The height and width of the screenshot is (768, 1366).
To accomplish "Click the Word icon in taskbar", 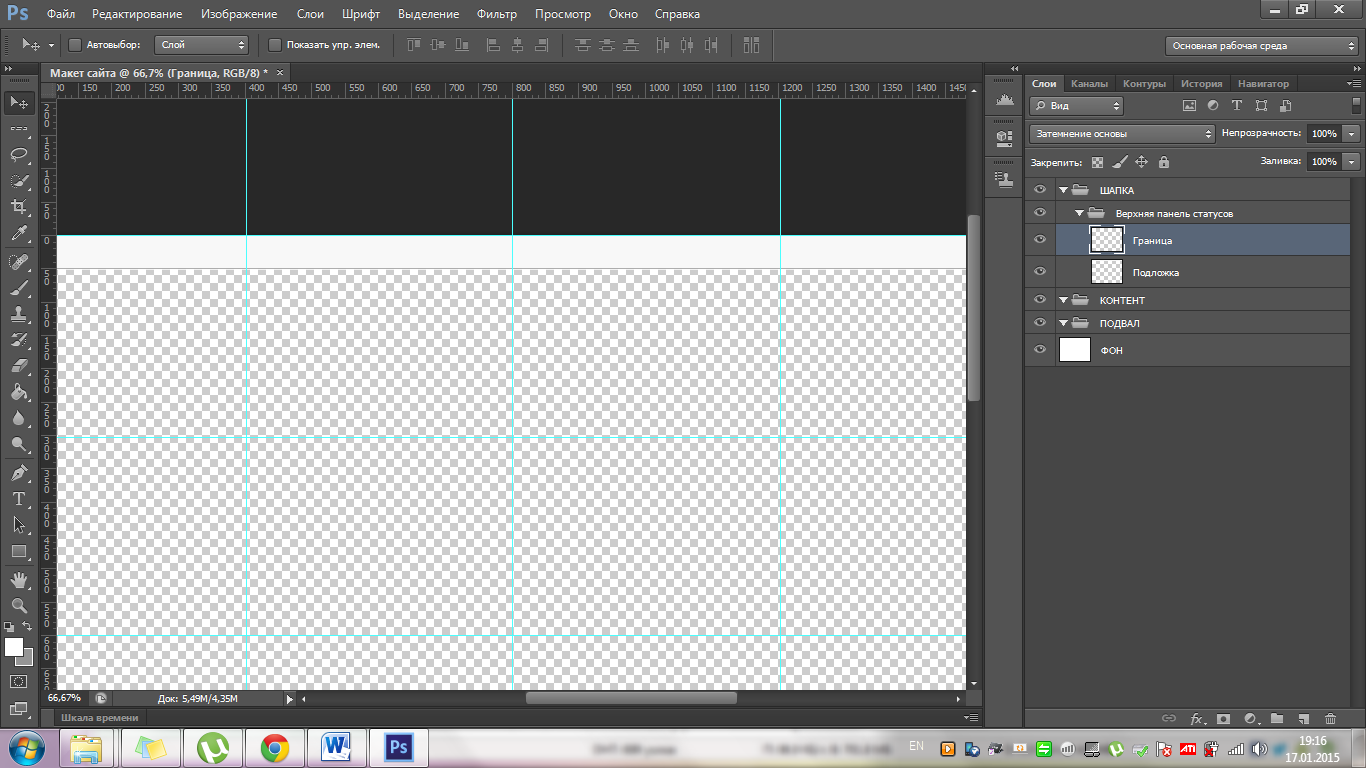I will tap(337, 747).
